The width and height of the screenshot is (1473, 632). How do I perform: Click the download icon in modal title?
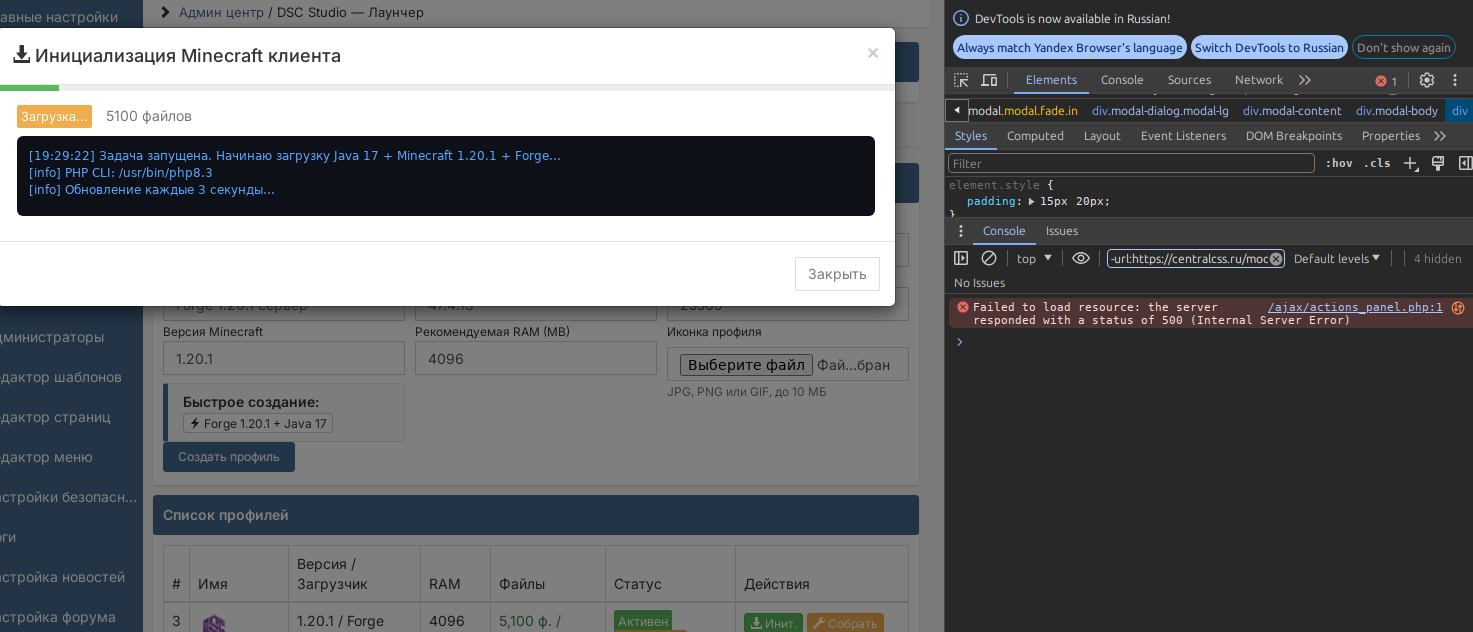coord(22,55)
